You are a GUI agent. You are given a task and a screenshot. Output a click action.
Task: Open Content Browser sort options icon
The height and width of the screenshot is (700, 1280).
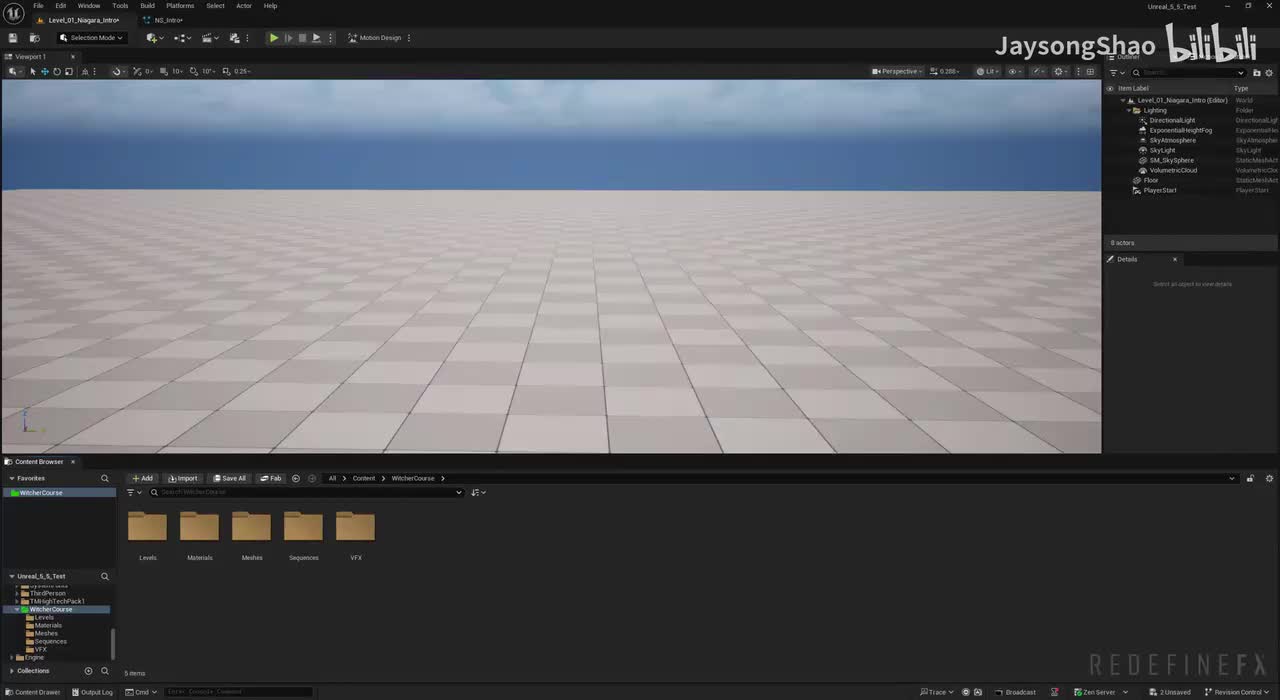click(x=478, y=492)
